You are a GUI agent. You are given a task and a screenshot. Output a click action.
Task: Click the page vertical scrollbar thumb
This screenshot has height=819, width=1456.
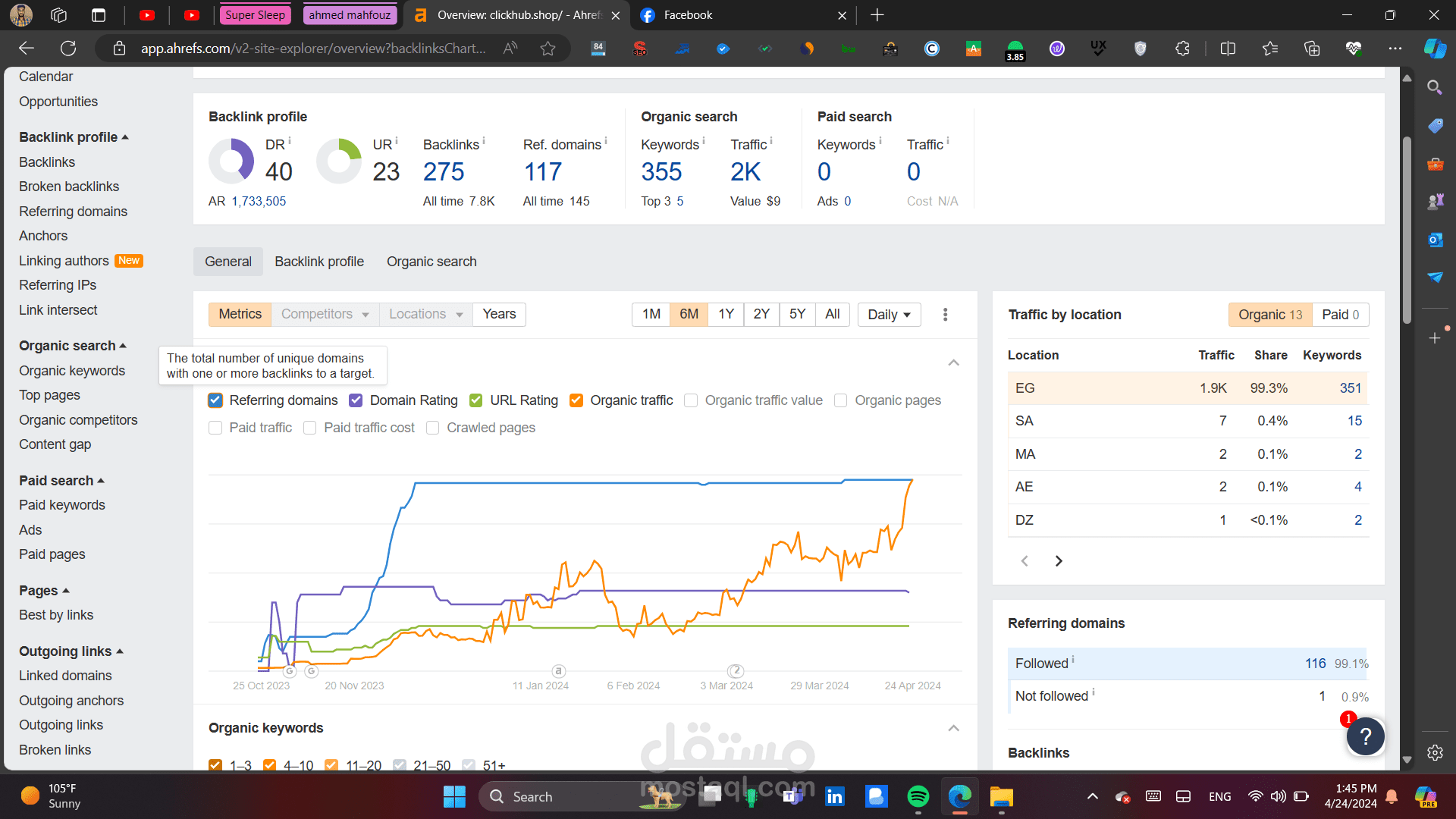pos(1407,227)
